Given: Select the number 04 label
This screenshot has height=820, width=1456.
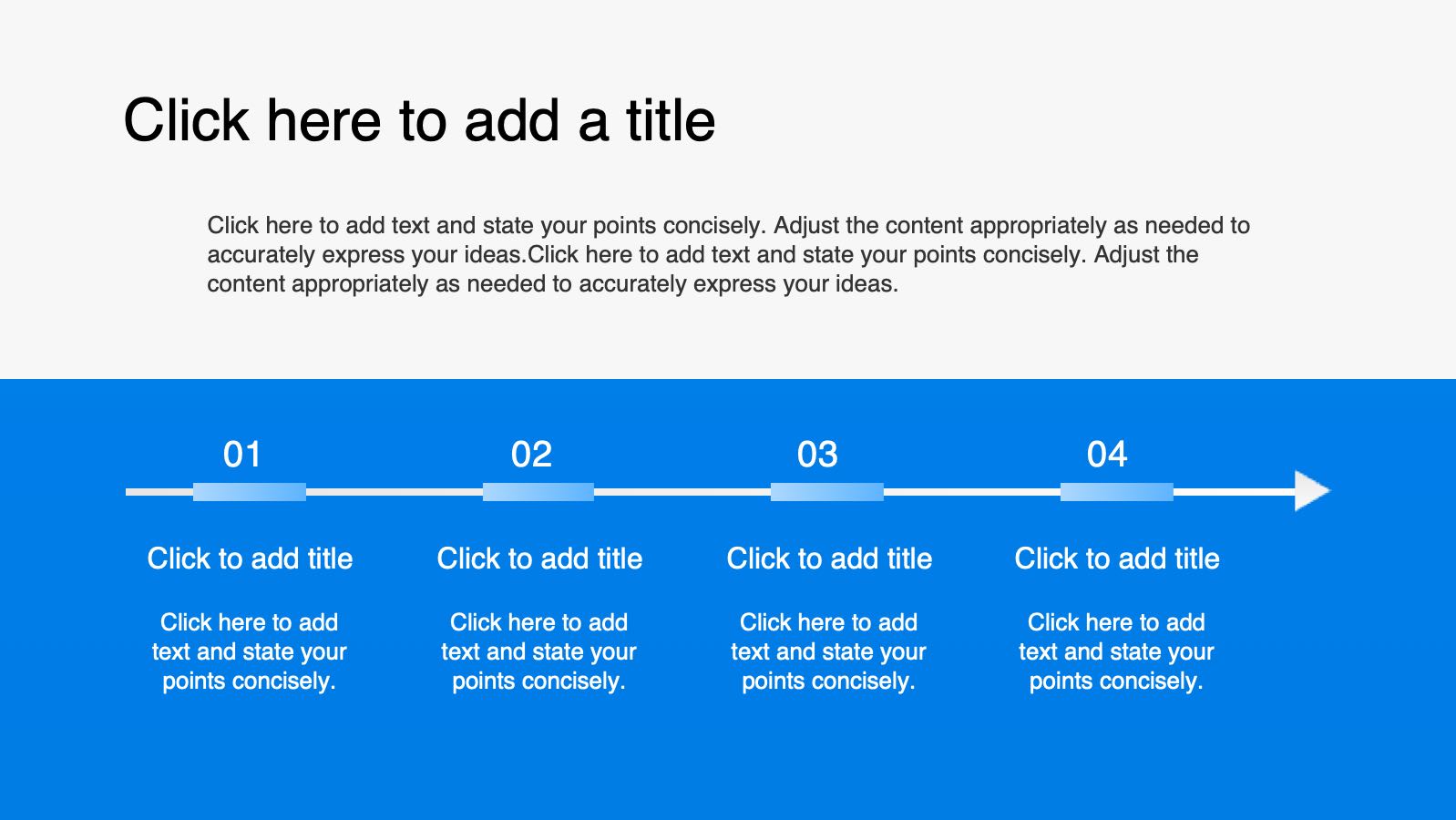Looking at the screenshot, I should [x=1107, y=455].
